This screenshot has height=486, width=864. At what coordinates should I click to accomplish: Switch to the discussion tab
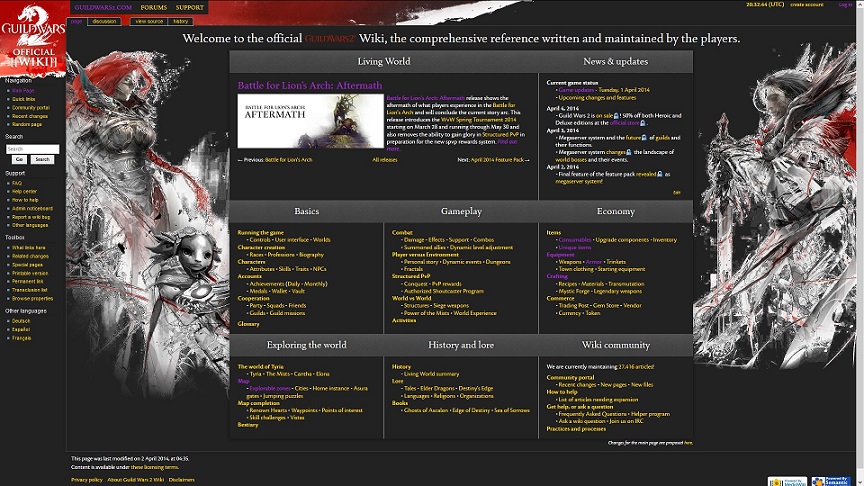(104, 21)
